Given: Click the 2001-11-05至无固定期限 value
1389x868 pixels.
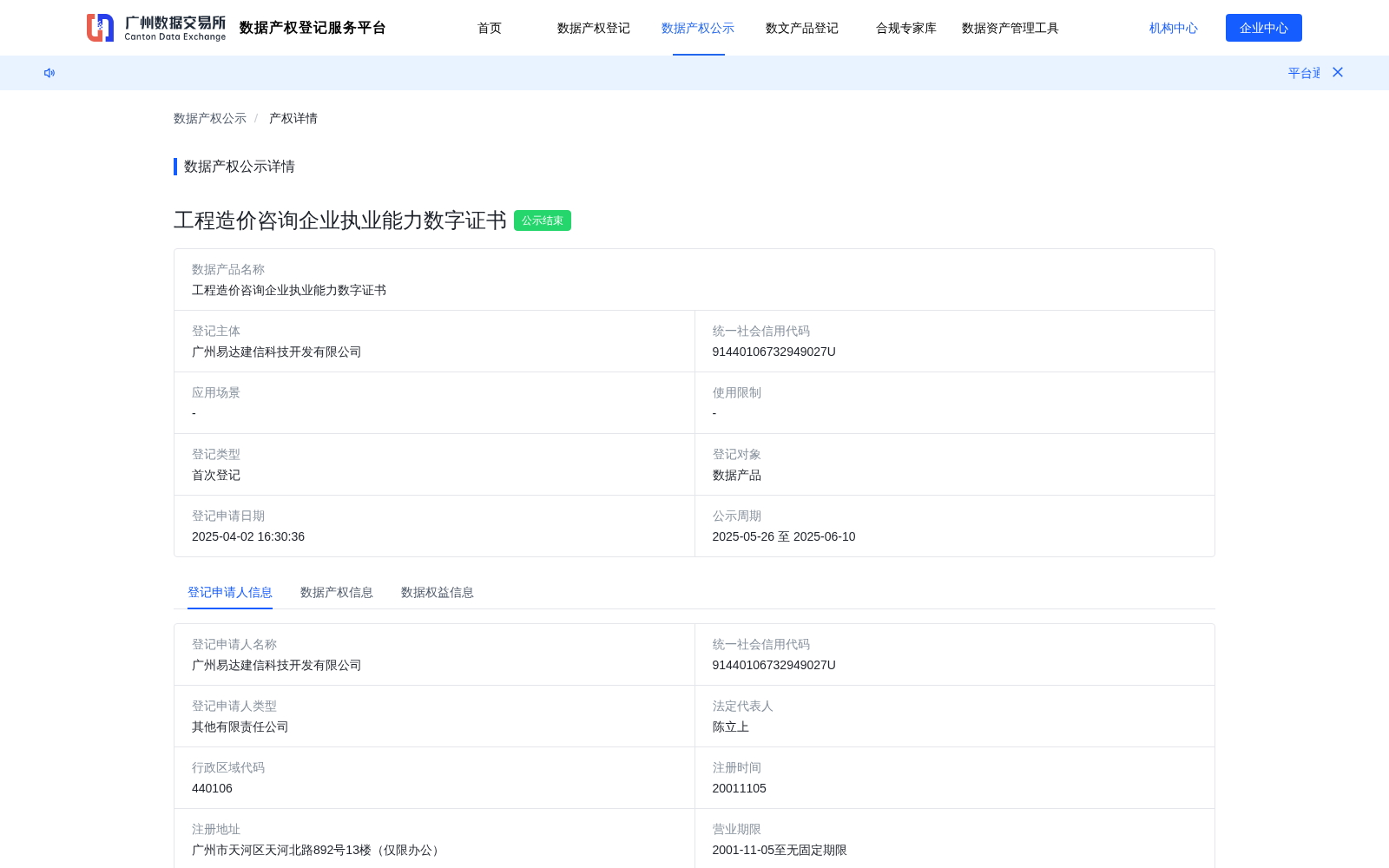Looking at the screenshot, I should [x=780, y=850].
